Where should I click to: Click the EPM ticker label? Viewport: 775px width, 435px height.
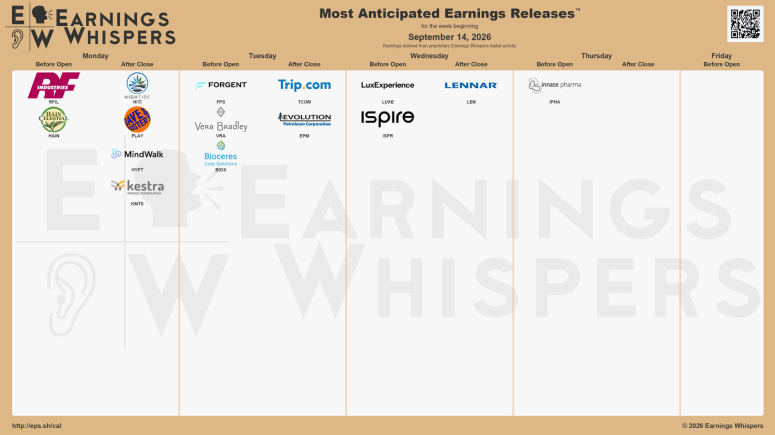point(304,136)
